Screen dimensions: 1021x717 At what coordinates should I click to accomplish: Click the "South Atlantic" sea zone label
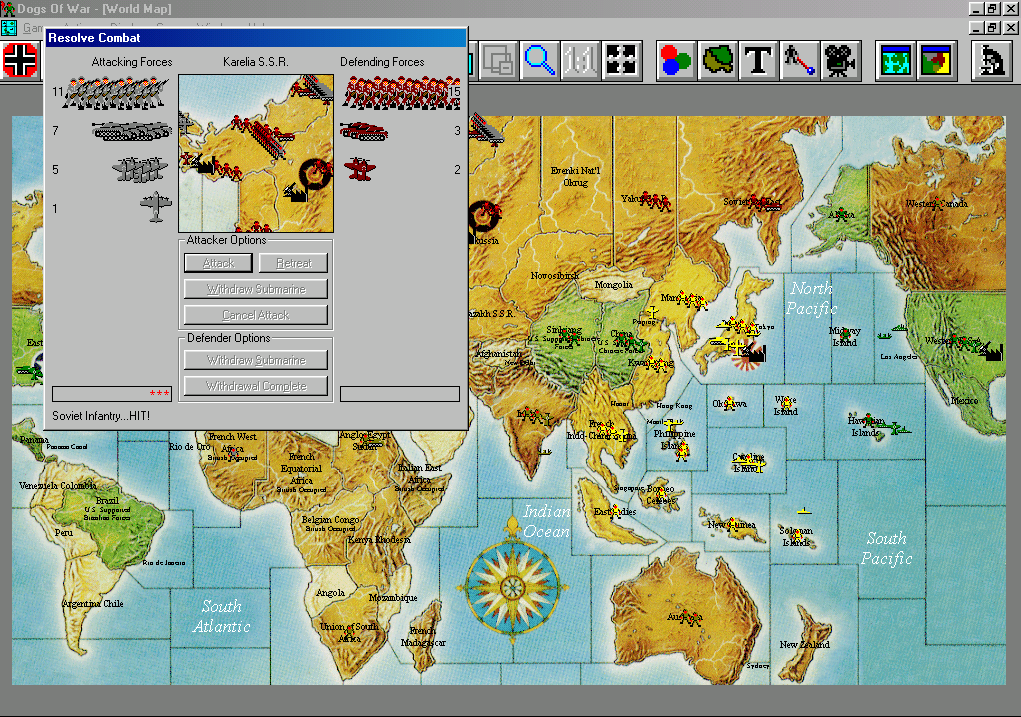click(x=221, y=616)
